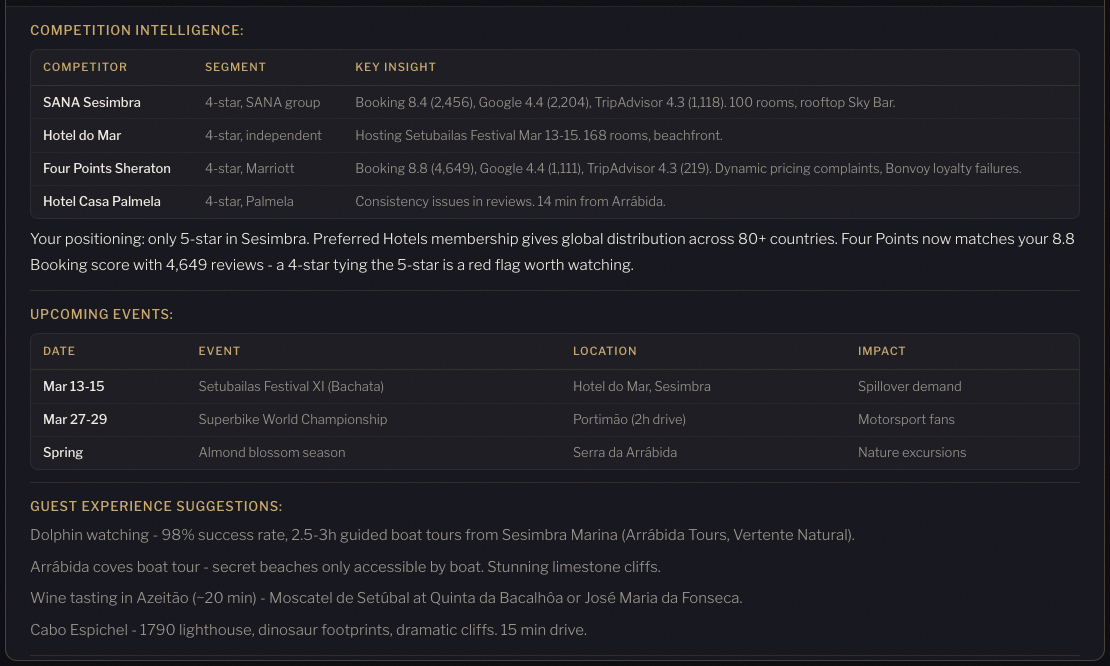The width and height of the screenshot is (1110, 666).
Task: Click the KEY INSIGHT column header
Action: [397, 67]
